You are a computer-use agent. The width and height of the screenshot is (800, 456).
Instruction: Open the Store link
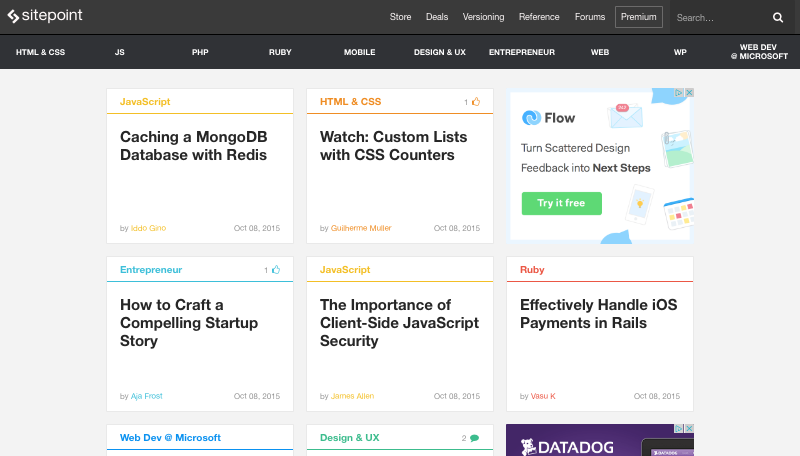401,17
